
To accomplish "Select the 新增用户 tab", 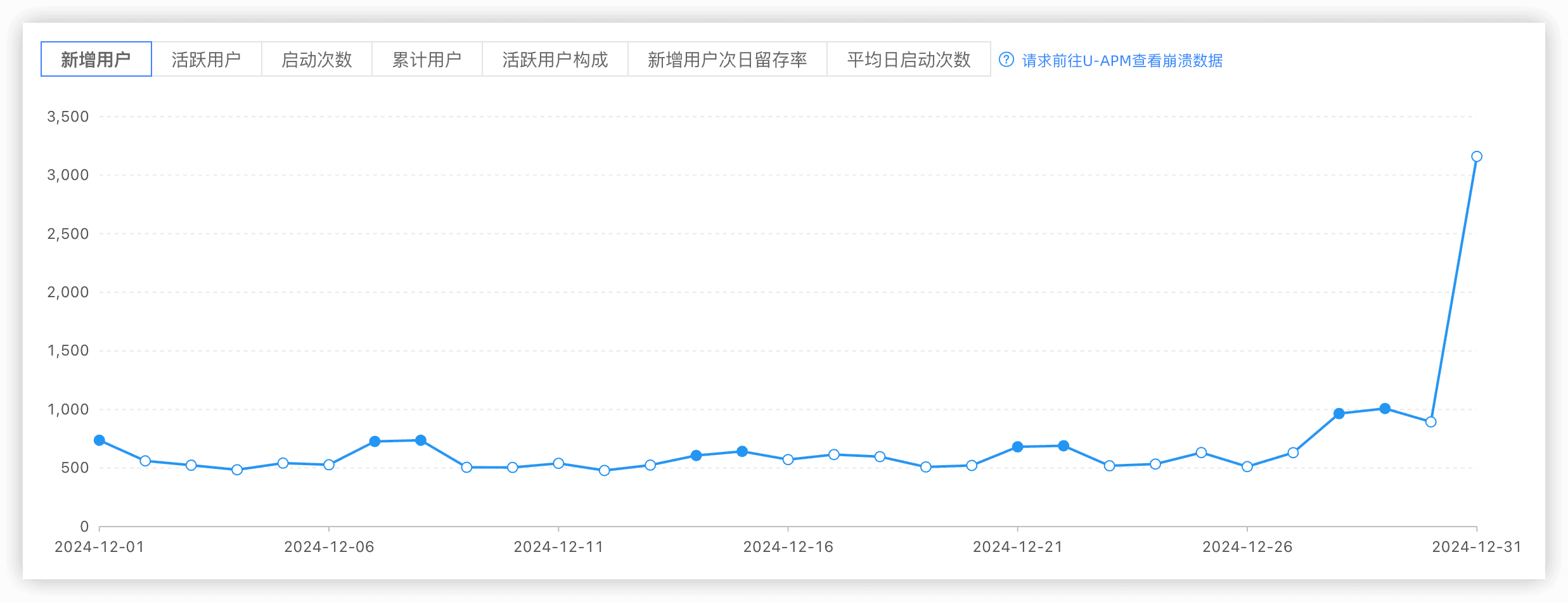I will (x=96, y=60).
